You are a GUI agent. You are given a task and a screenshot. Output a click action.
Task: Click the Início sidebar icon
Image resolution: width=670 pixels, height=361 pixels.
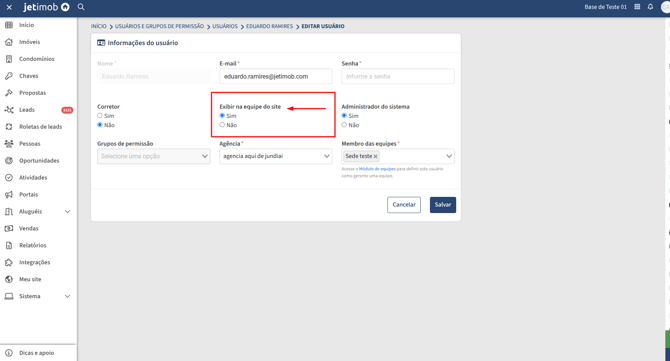(x=9, y=25)
